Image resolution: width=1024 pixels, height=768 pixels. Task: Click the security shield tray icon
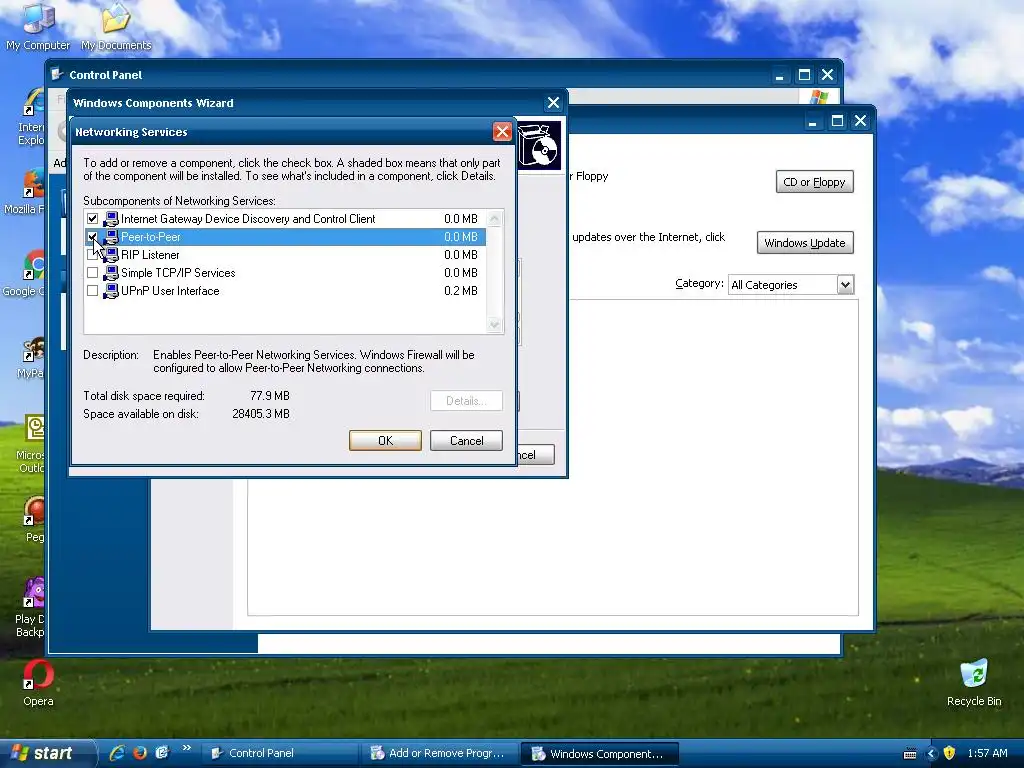coord(949,753)
